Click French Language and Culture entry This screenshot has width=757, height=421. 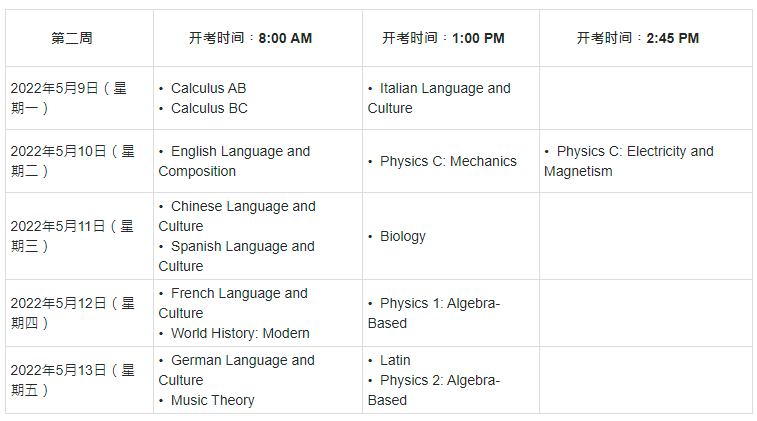tap(233, 303)
